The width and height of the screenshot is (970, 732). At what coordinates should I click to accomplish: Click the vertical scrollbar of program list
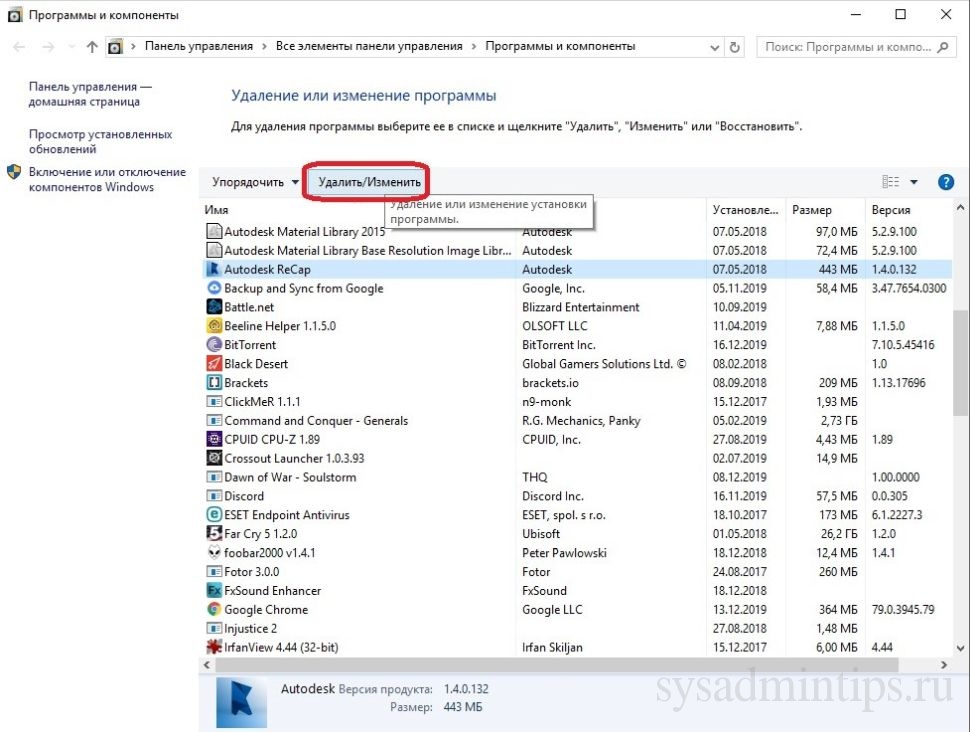coord(961,360)
